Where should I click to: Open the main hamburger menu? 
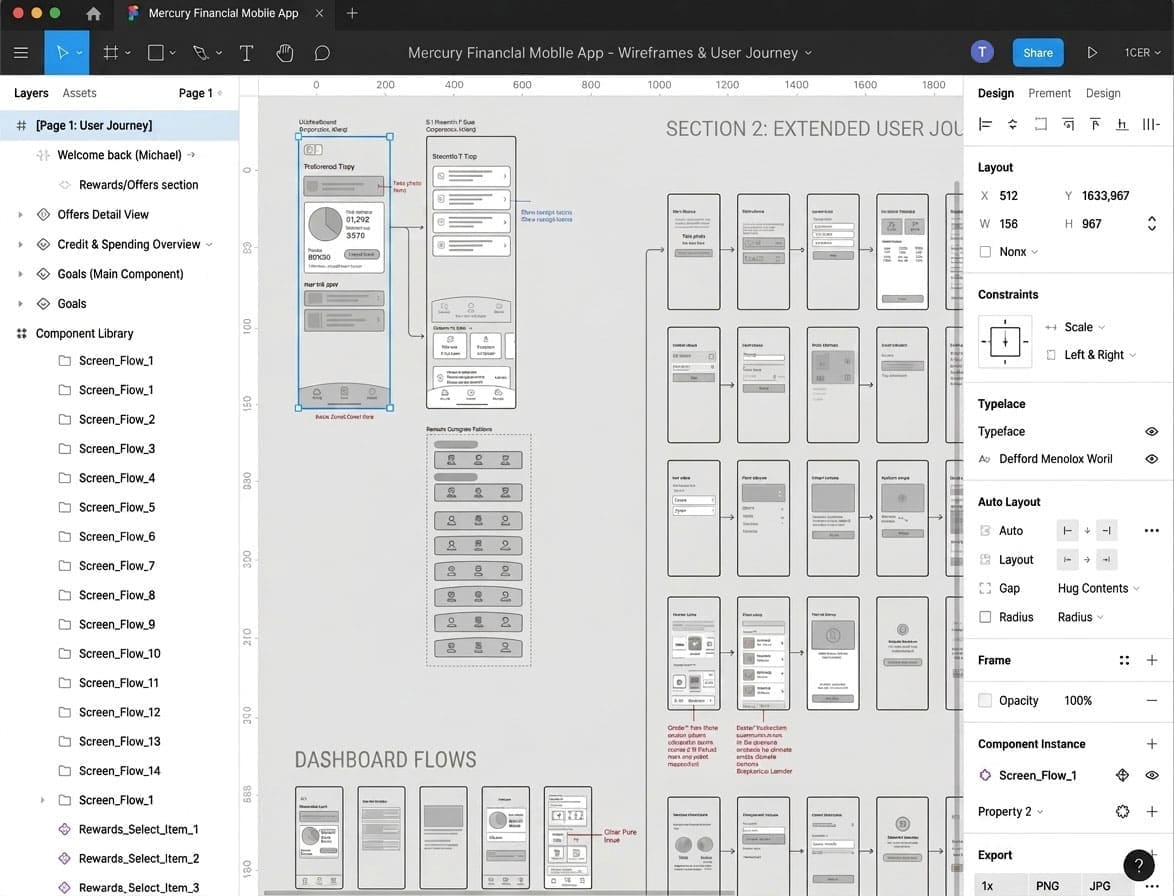pyautogui.click(x=21, y=52)
